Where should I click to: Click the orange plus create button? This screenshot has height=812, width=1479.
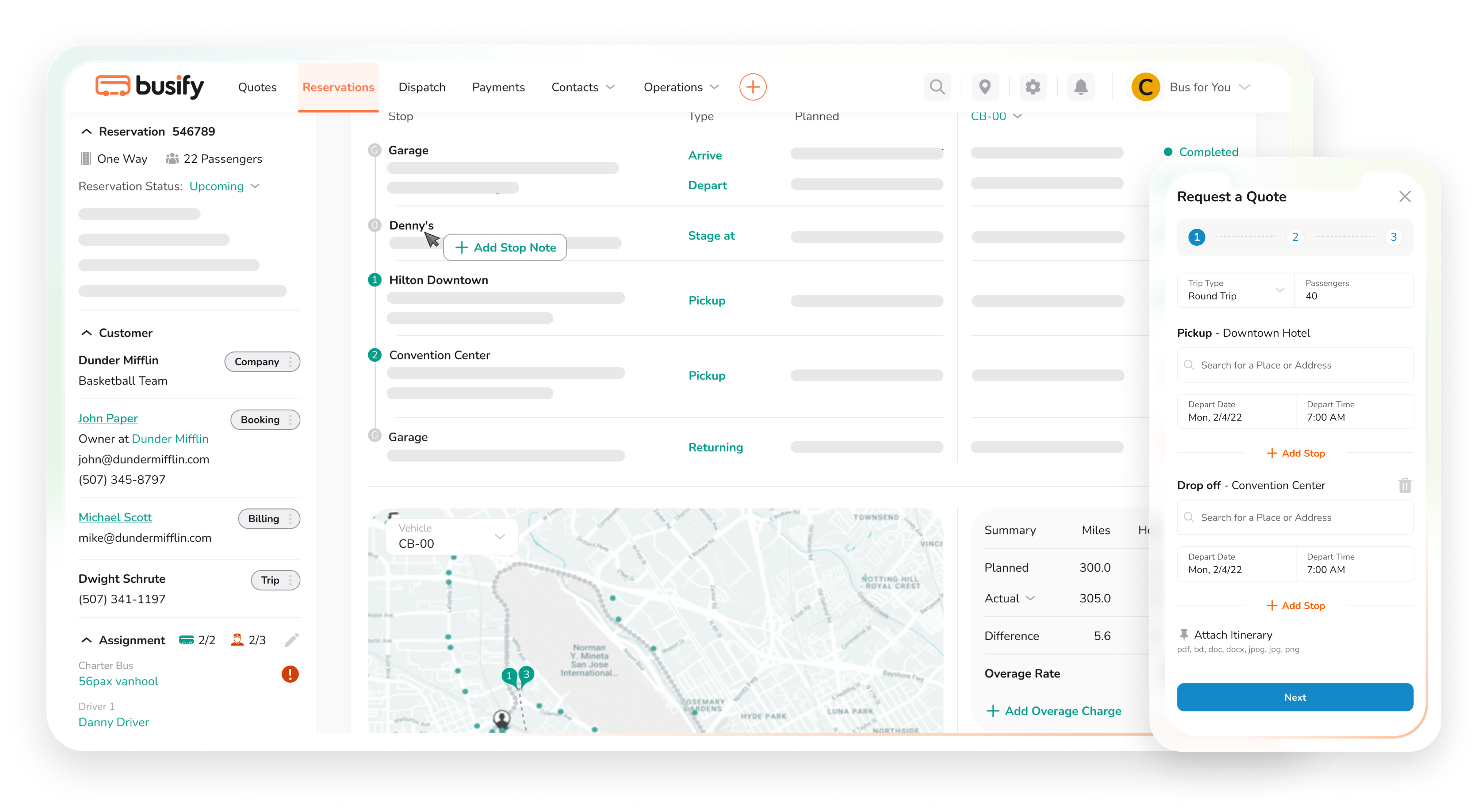tap(753, 87)
